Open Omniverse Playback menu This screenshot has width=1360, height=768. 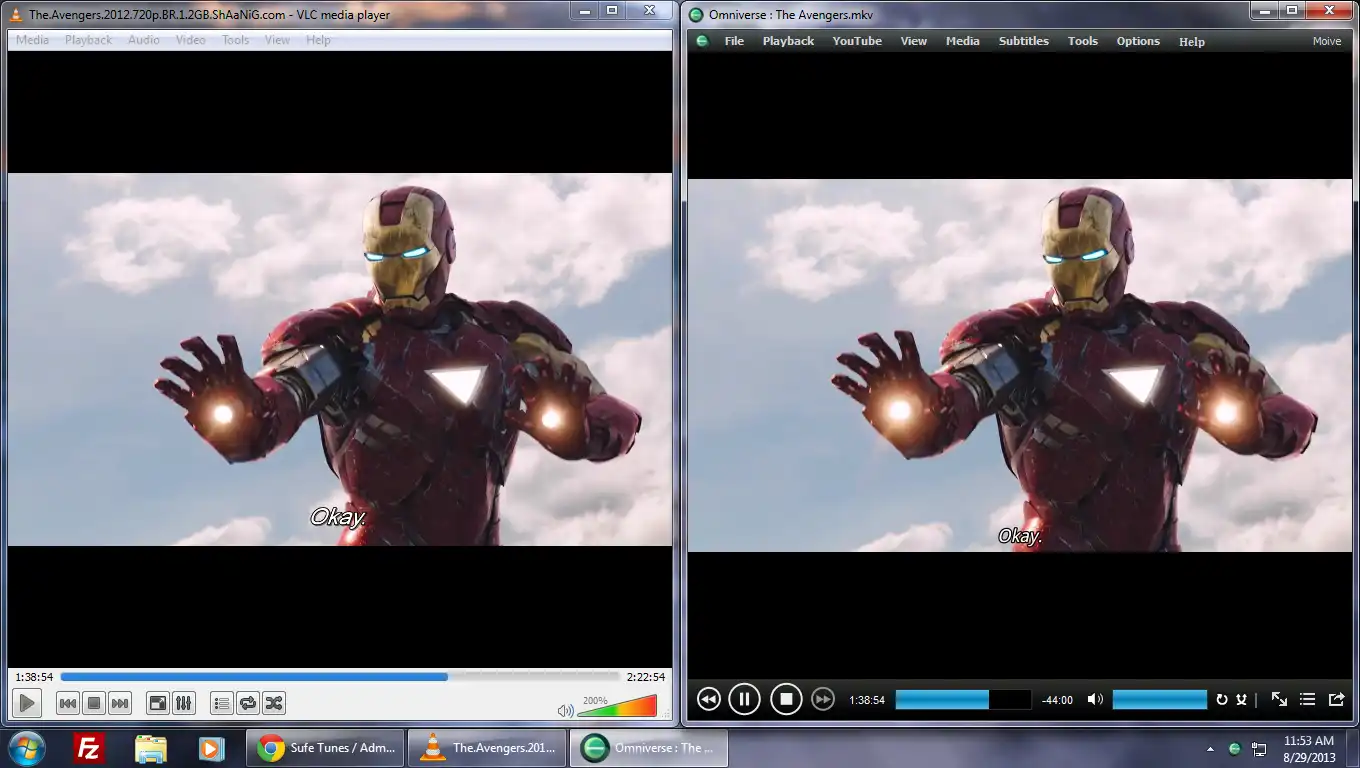788,41
